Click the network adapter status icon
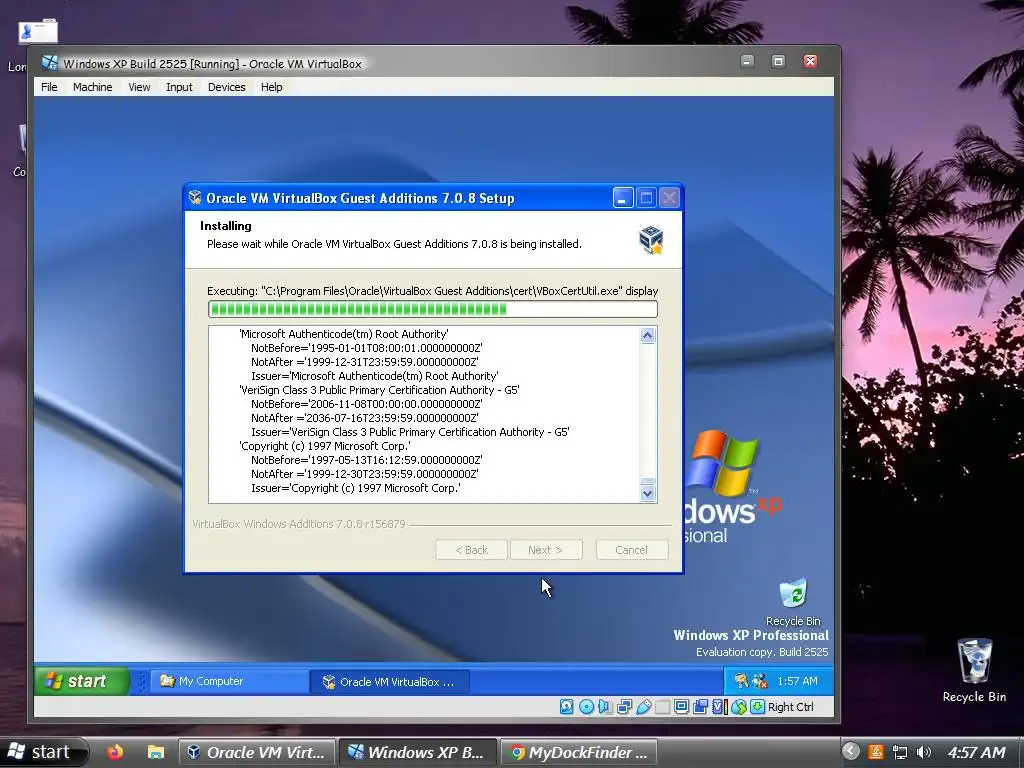The image size is (1024, 768). pos(624,707)
